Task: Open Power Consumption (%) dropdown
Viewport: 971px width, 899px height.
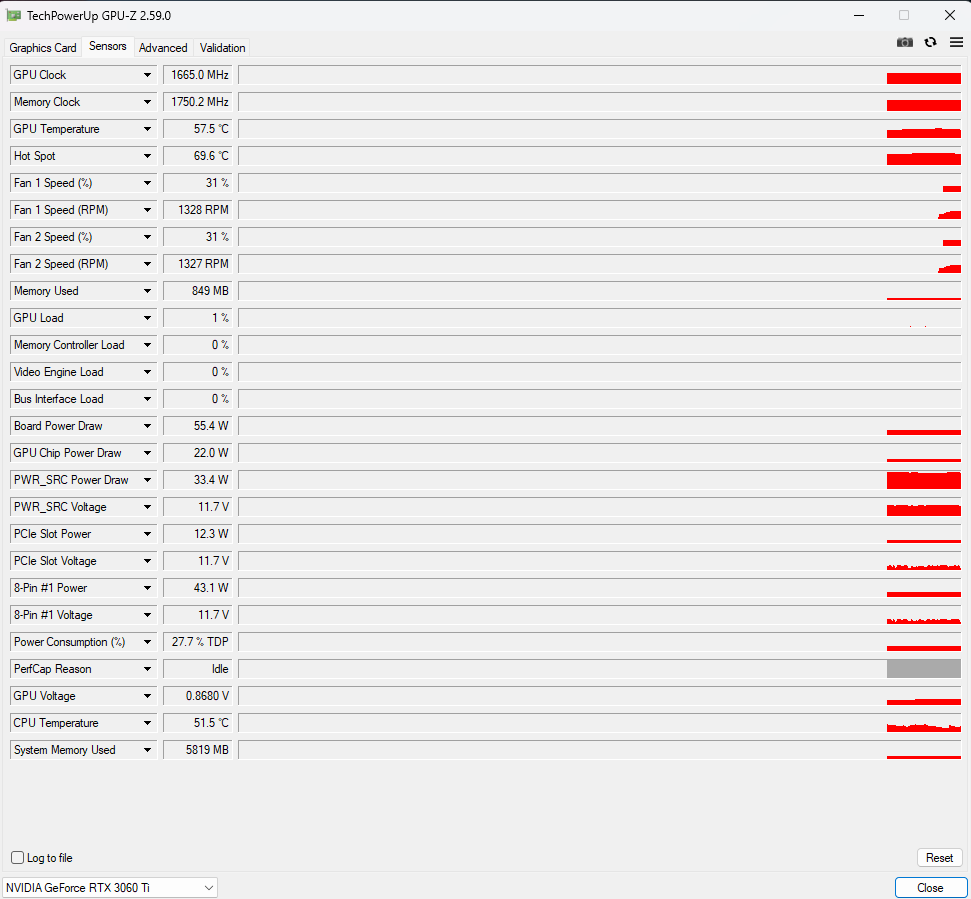Action: pyautogui.click(x=147, y=642)
